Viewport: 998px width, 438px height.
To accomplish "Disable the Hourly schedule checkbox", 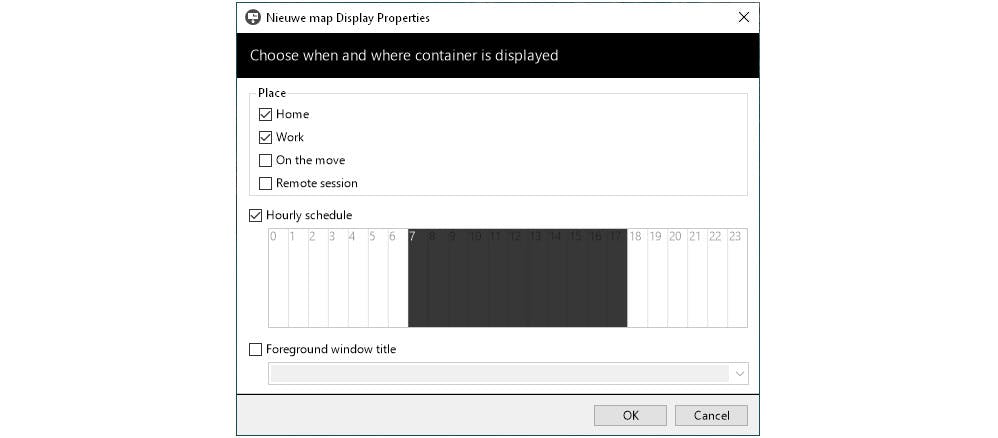I will tap(256, 215).
